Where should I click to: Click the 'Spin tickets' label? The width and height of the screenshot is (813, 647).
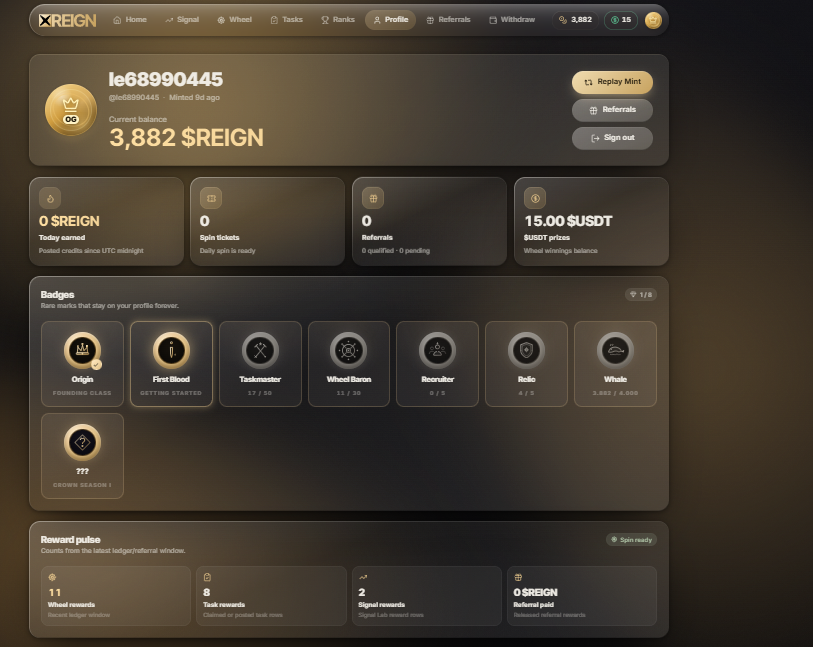(220, 237)
